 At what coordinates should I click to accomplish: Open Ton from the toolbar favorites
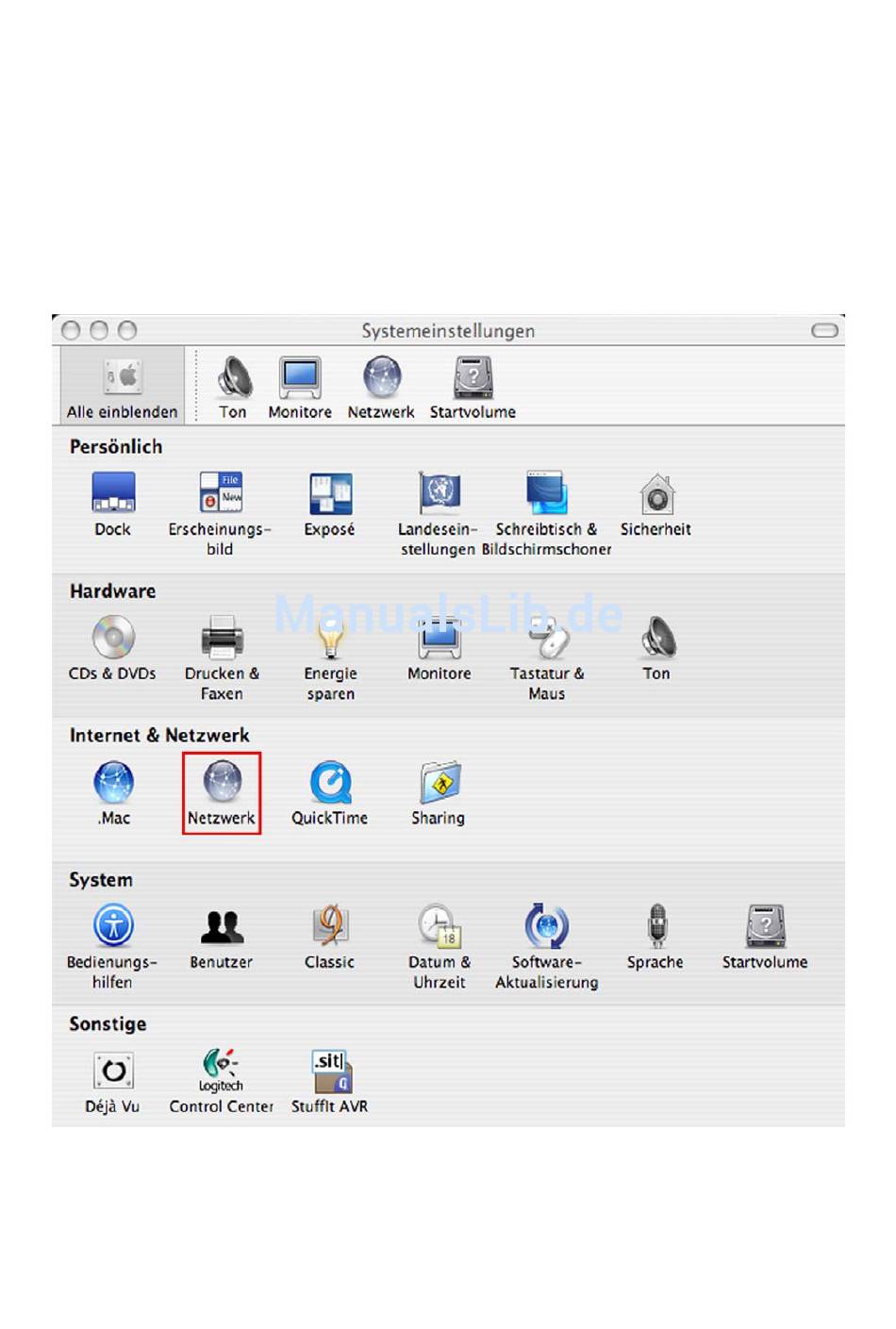coord(233,388)
